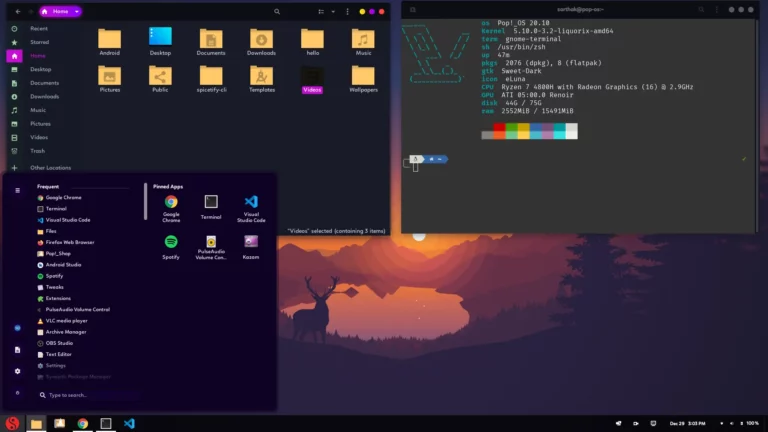Launch pinned Kazam app
Viewport: 768px width, 432px height.
(251, 246)
